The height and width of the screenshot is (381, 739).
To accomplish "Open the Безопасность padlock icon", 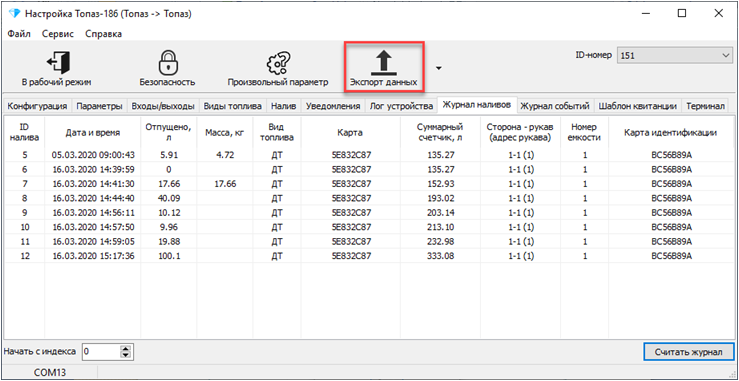I will tap(167, 62).
